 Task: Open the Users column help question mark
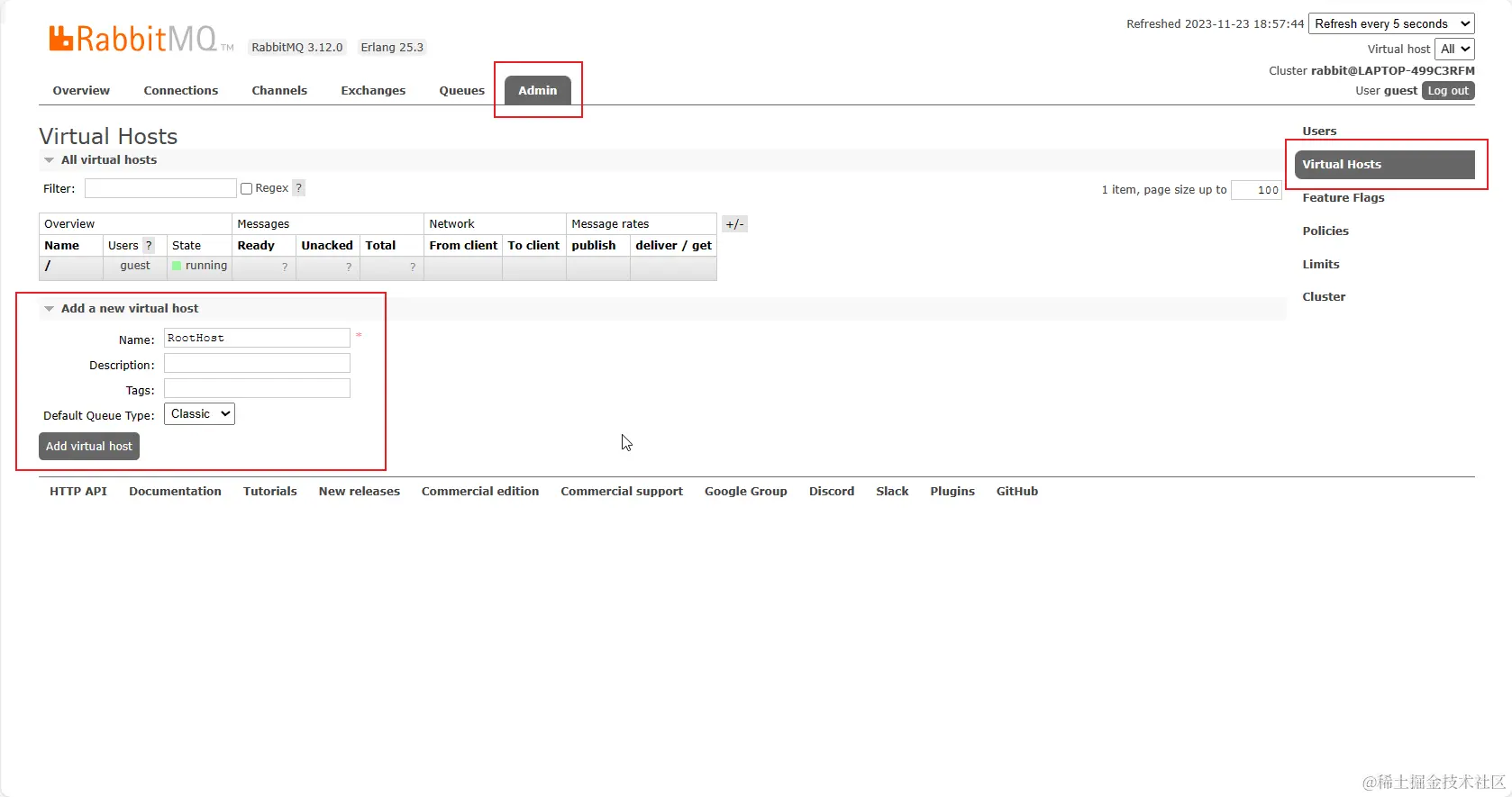pos(149,245)
